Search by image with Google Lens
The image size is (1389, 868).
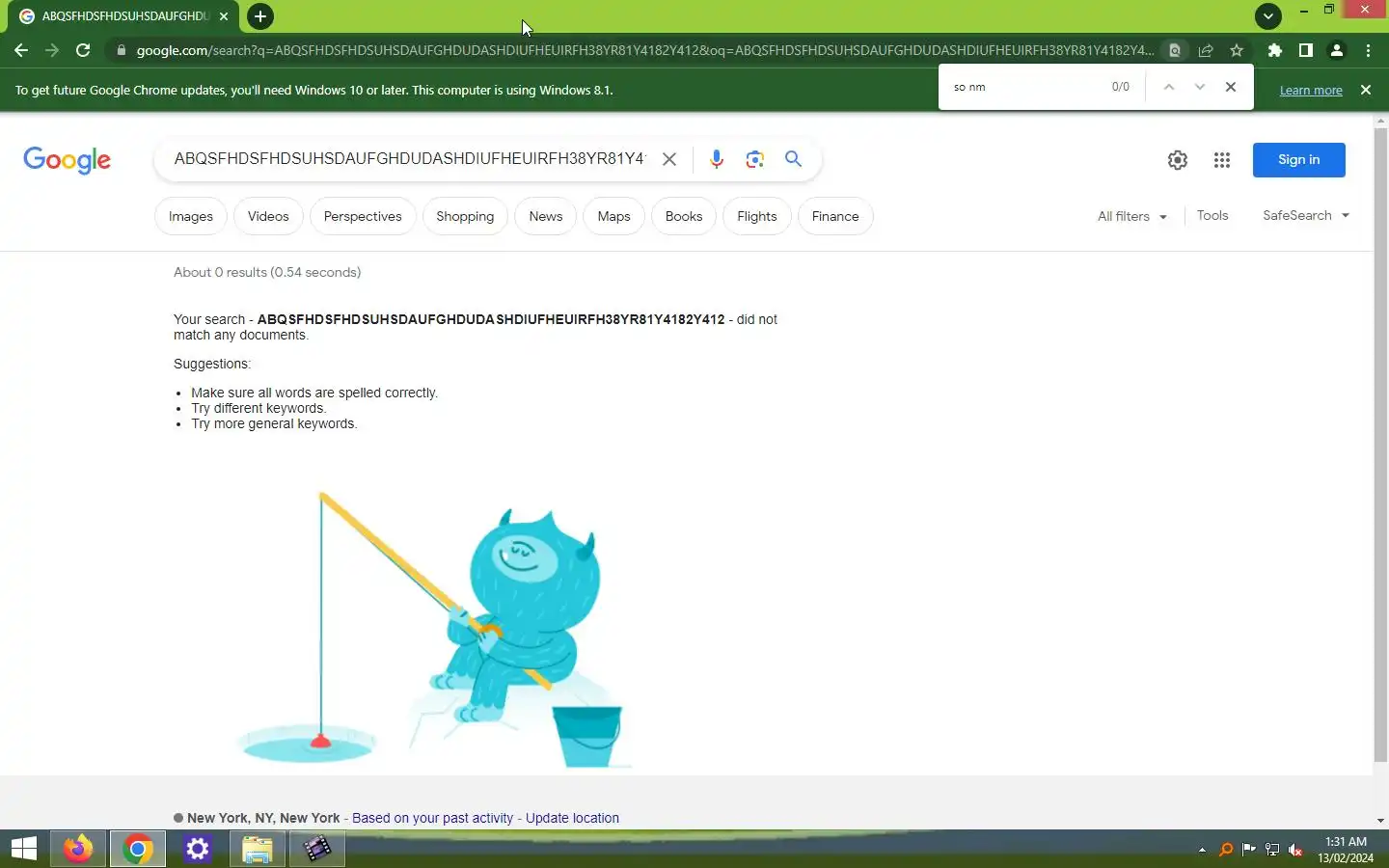tap(755, 159)
